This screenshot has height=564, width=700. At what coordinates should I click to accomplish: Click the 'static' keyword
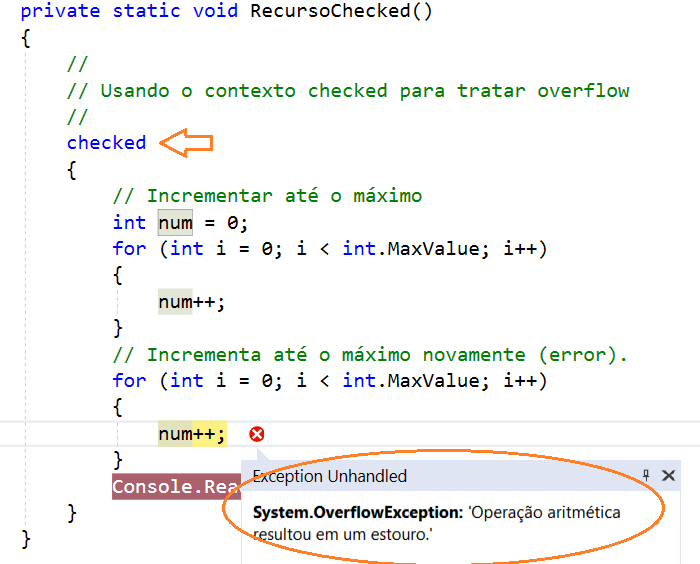tap(146, 11)
